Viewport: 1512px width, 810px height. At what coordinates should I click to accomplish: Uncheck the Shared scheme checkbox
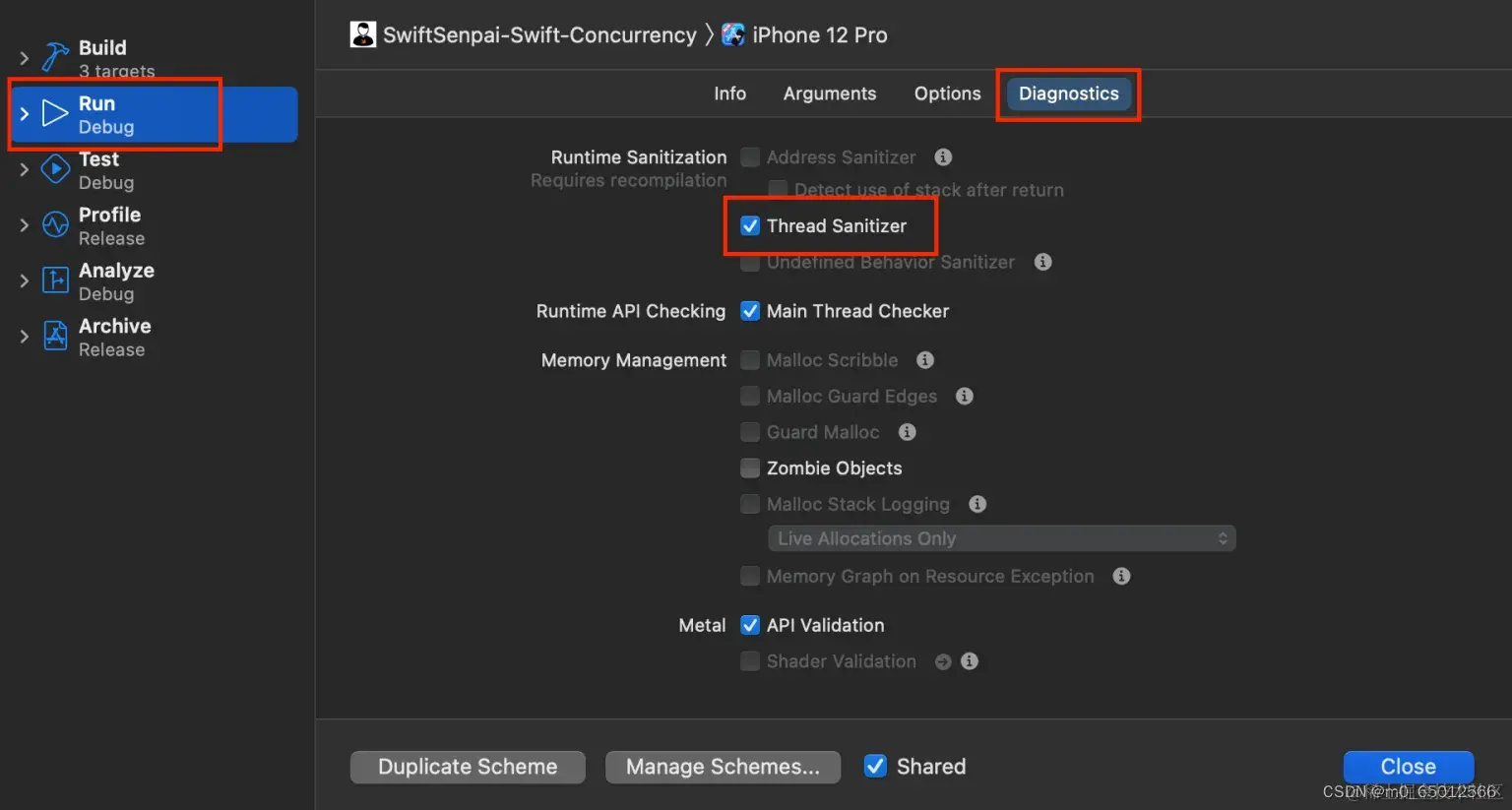[x=875, y=766]
